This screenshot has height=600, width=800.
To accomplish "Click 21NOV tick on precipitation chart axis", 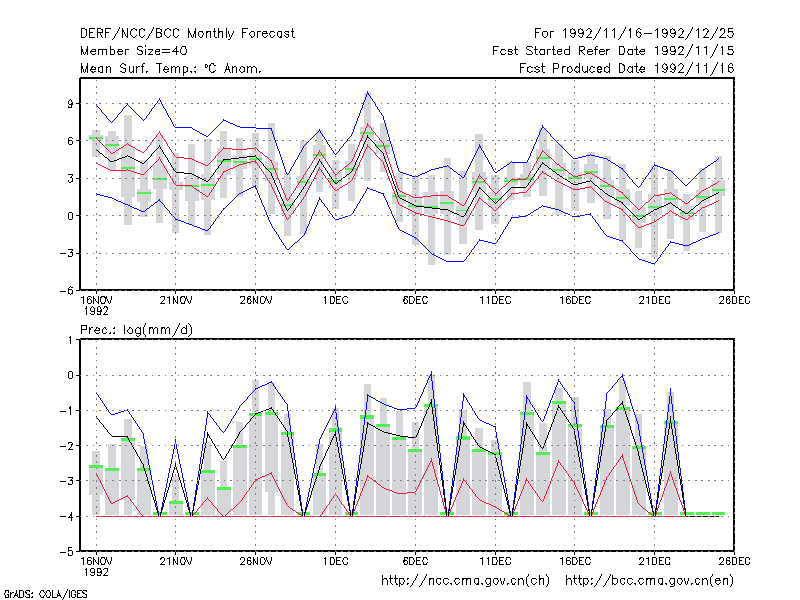I will click(176, 561).
